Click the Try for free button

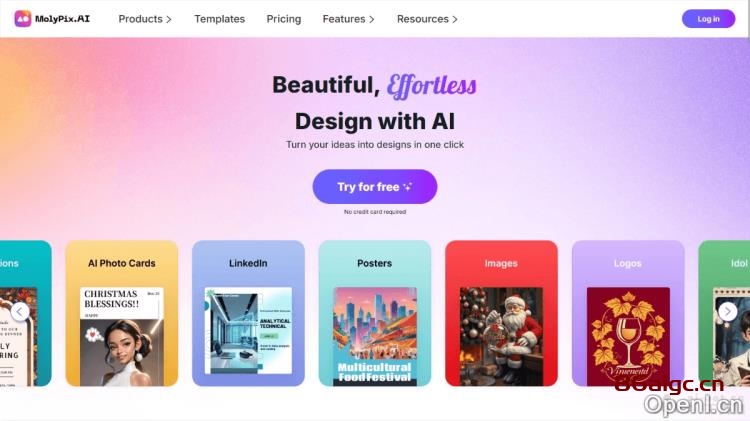point(375,187)
